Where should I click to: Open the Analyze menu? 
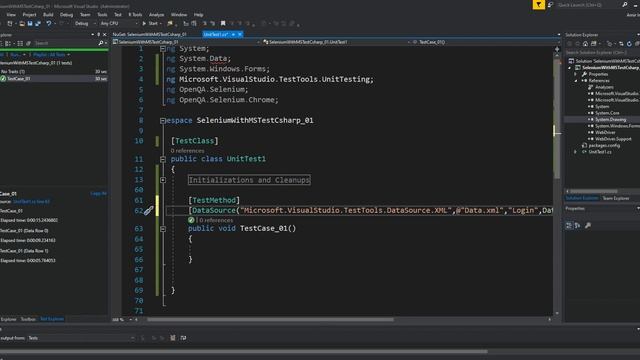[x=156, y=15]
